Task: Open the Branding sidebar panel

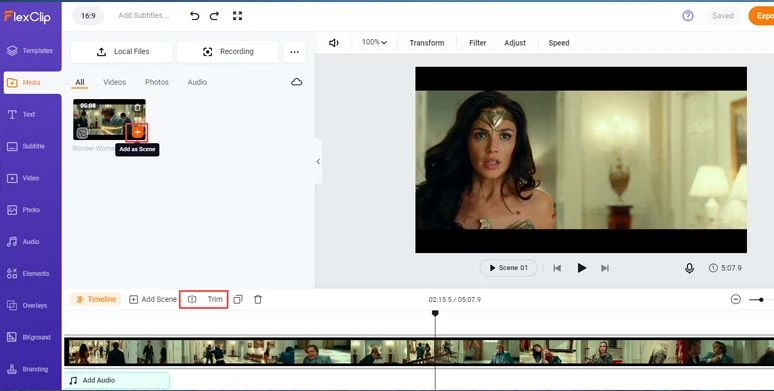Action: tap(28, 369)
